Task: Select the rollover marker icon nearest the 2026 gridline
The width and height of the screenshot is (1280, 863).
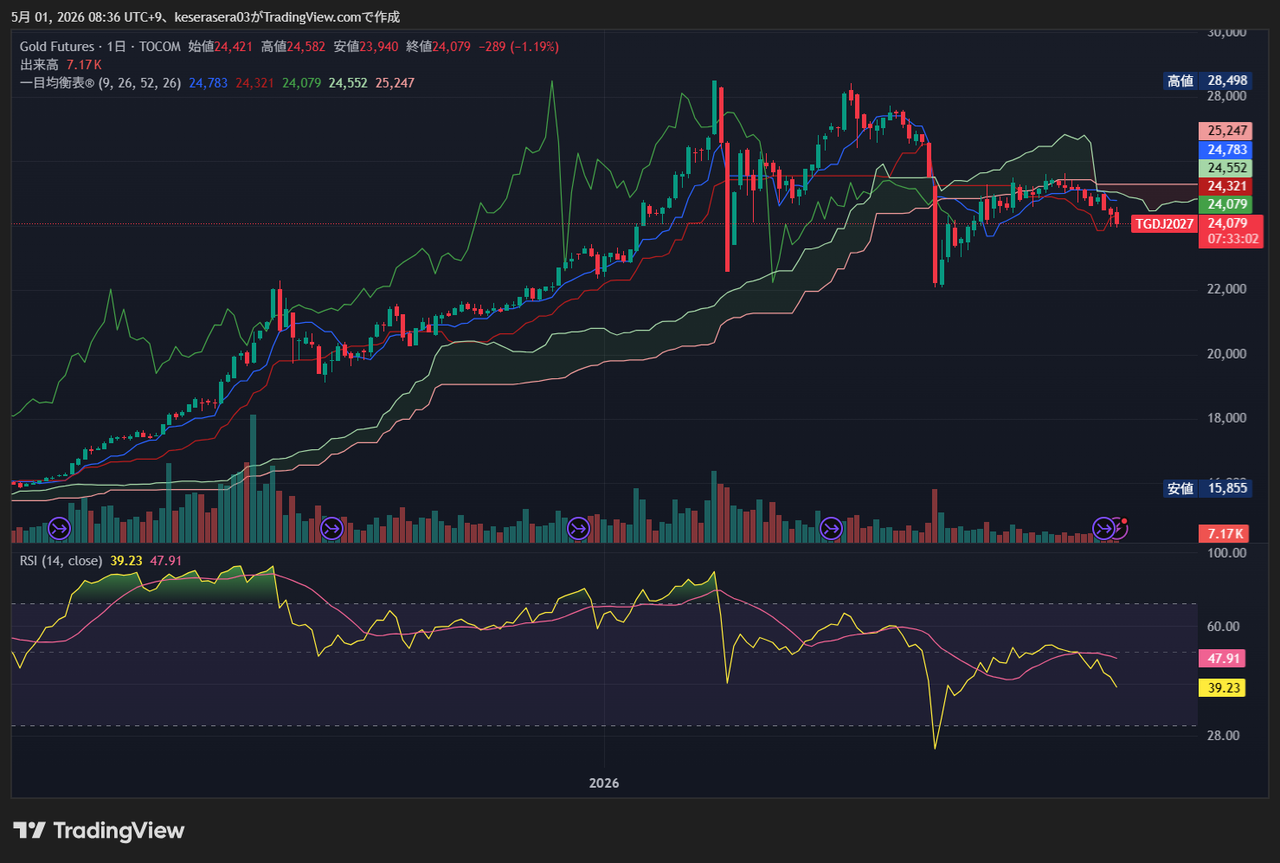Action: [578, 528]
